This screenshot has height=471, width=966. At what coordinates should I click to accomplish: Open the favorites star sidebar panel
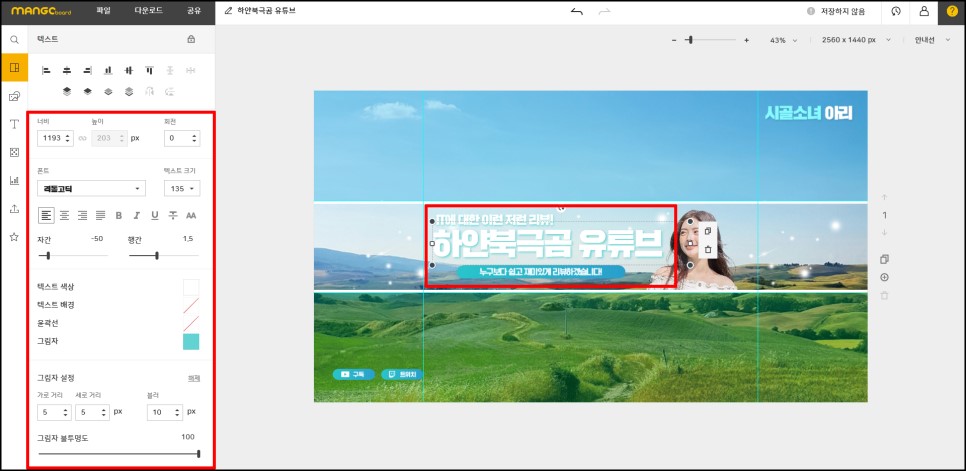[14, 237]
